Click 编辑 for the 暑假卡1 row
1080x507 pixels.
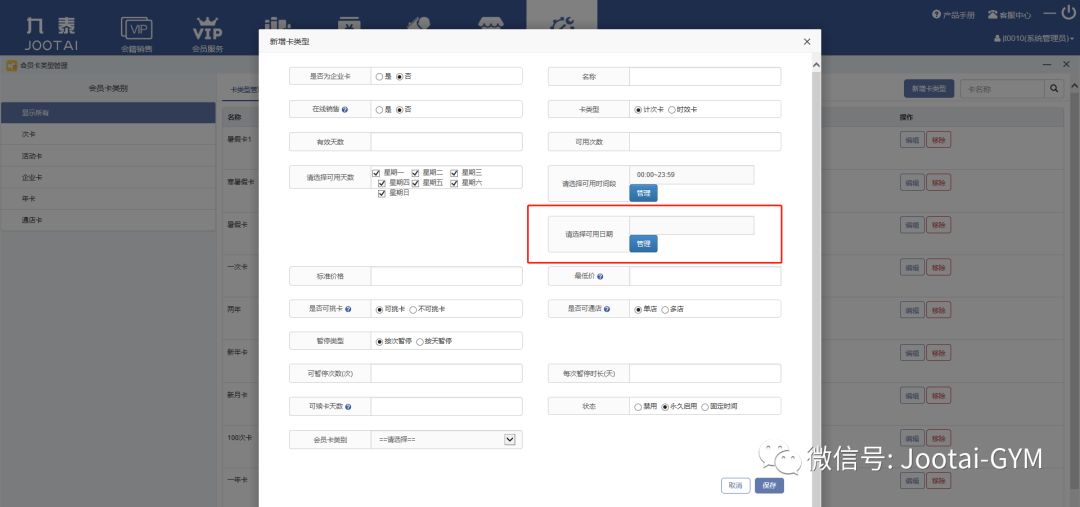(912, 140)
